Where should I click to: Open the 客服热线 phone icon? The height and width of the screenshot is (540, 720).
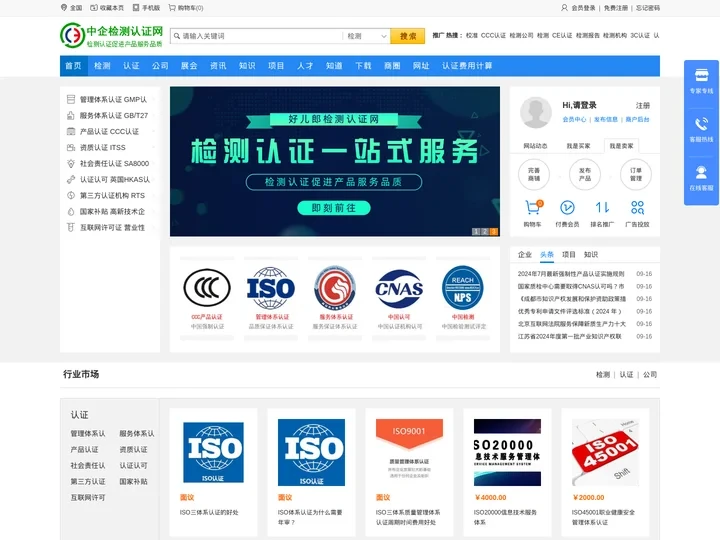[701, 124]
